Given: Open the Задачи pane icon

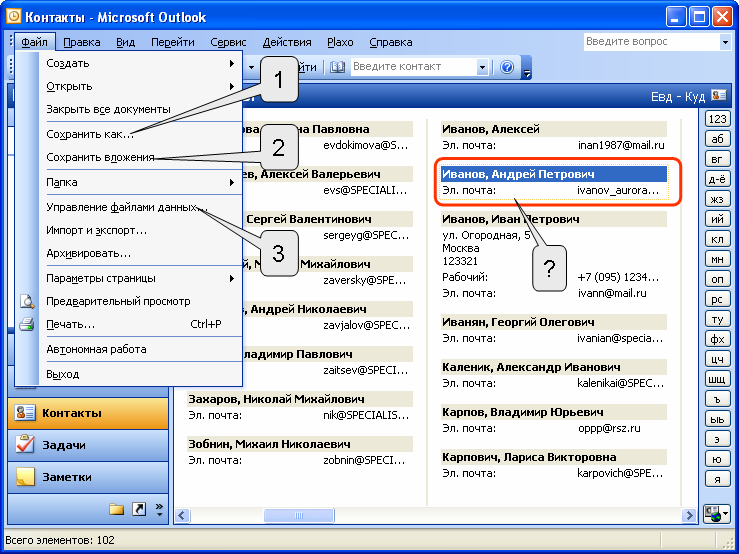Looking at the screenshot, I should (x=25, y=445).
